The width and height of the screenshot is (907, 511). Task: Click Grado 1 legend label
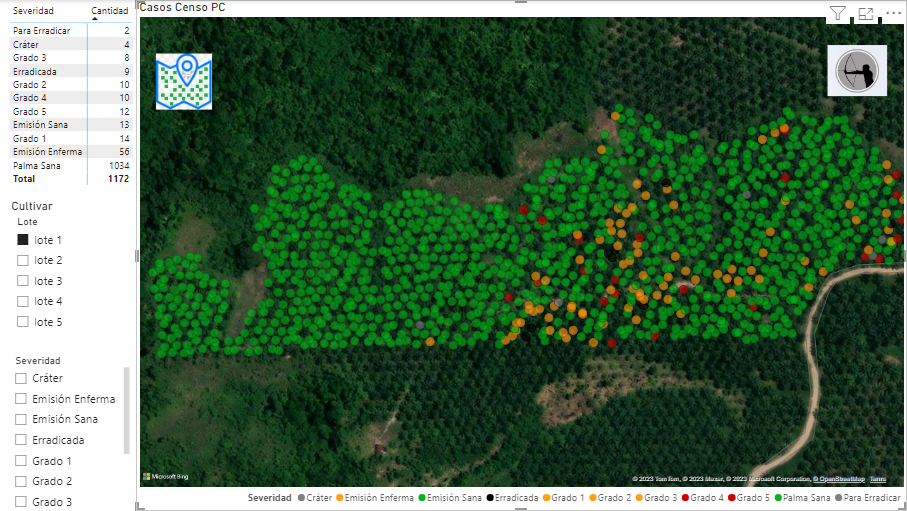coord(568,498)
